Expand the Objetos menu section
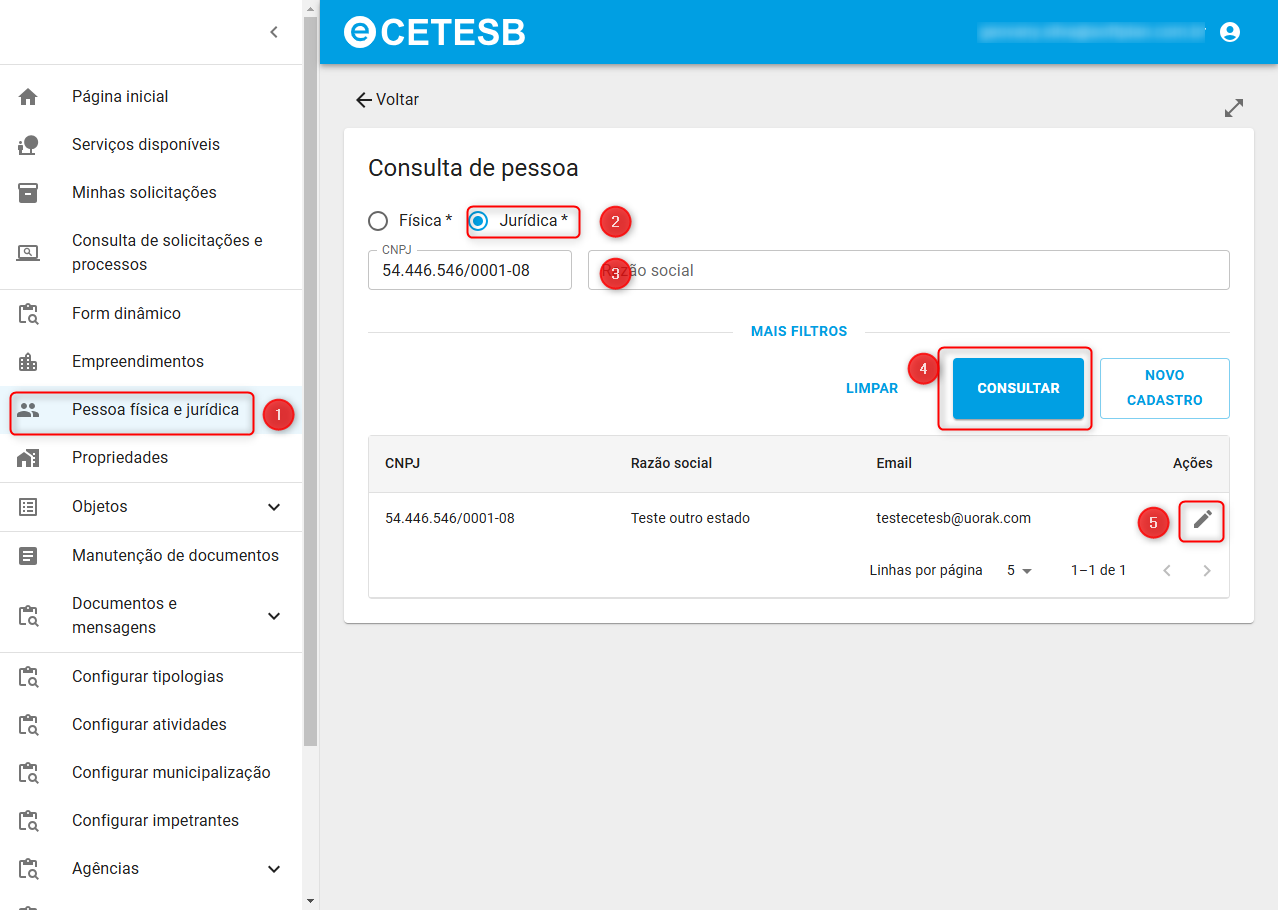 (x=151, y=507)
